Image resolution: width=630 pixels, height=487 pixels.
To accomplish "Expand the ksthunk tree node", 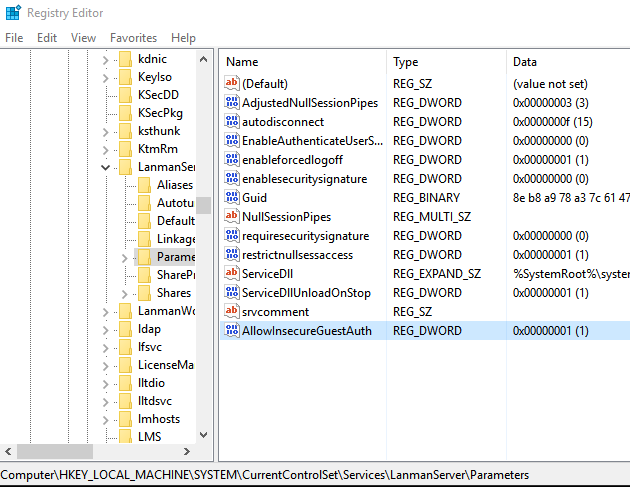I will [x=105, y=132].
